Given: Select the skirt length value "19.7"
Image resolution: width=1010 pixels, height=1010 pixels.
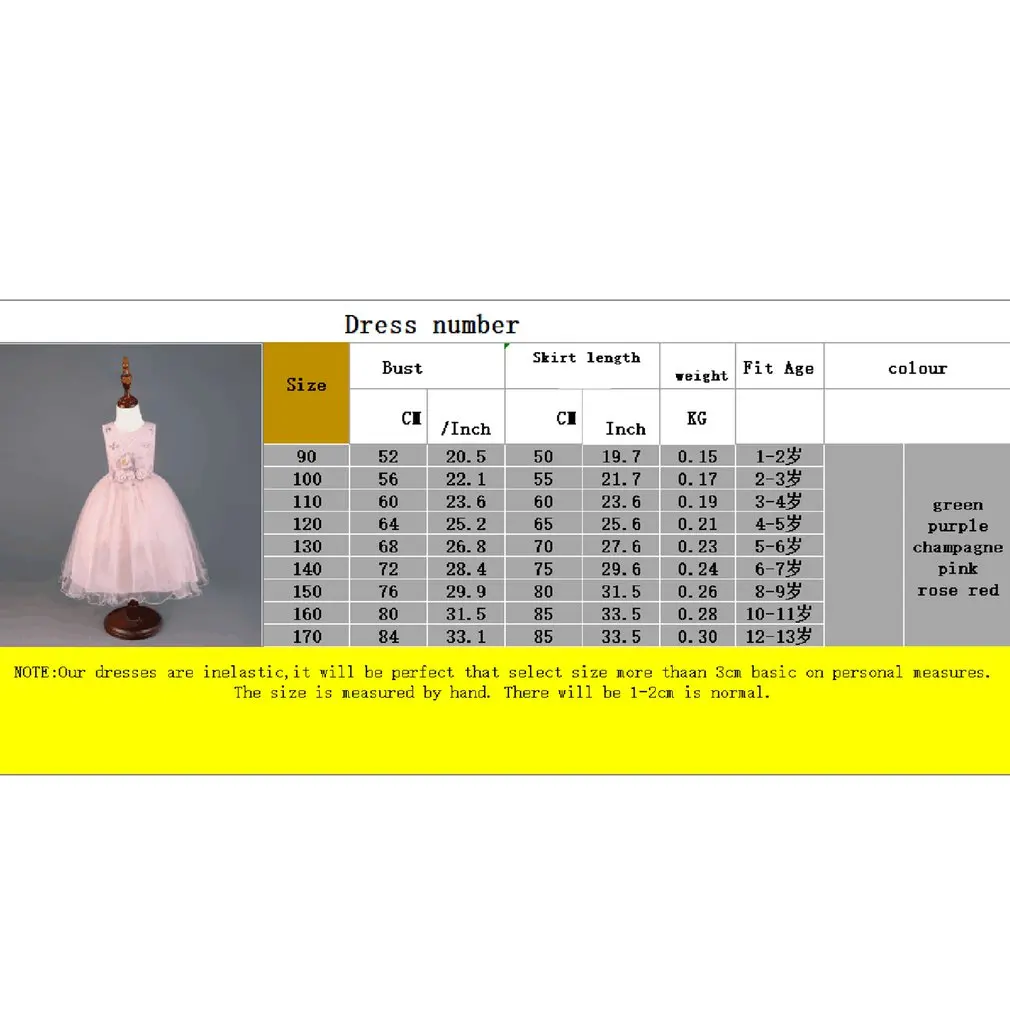Looking at the screenshot, I should [621, 456].
